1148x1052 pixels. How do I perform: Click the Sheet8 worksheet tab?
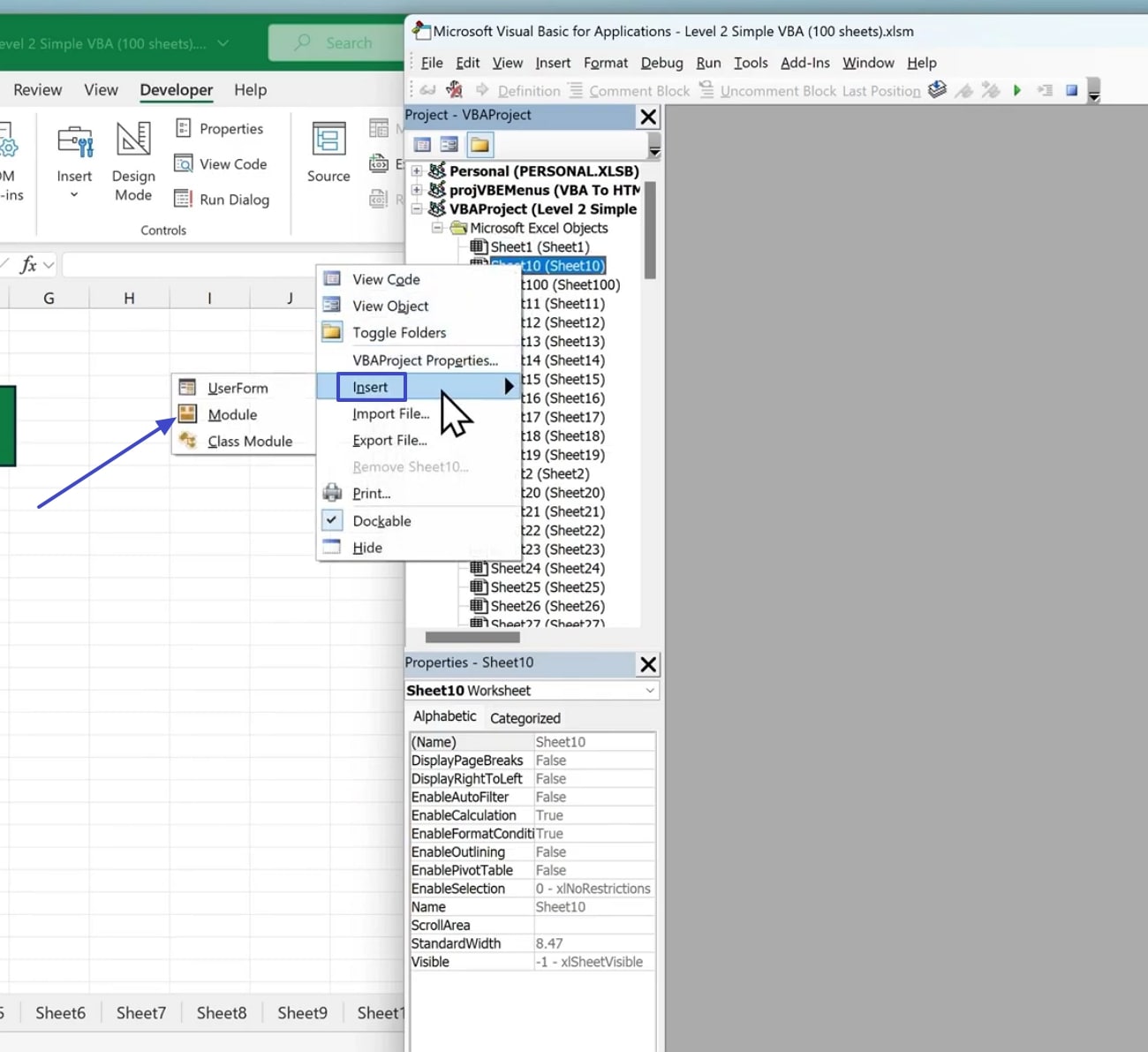pyautogui.click(x=221, y=1013)
